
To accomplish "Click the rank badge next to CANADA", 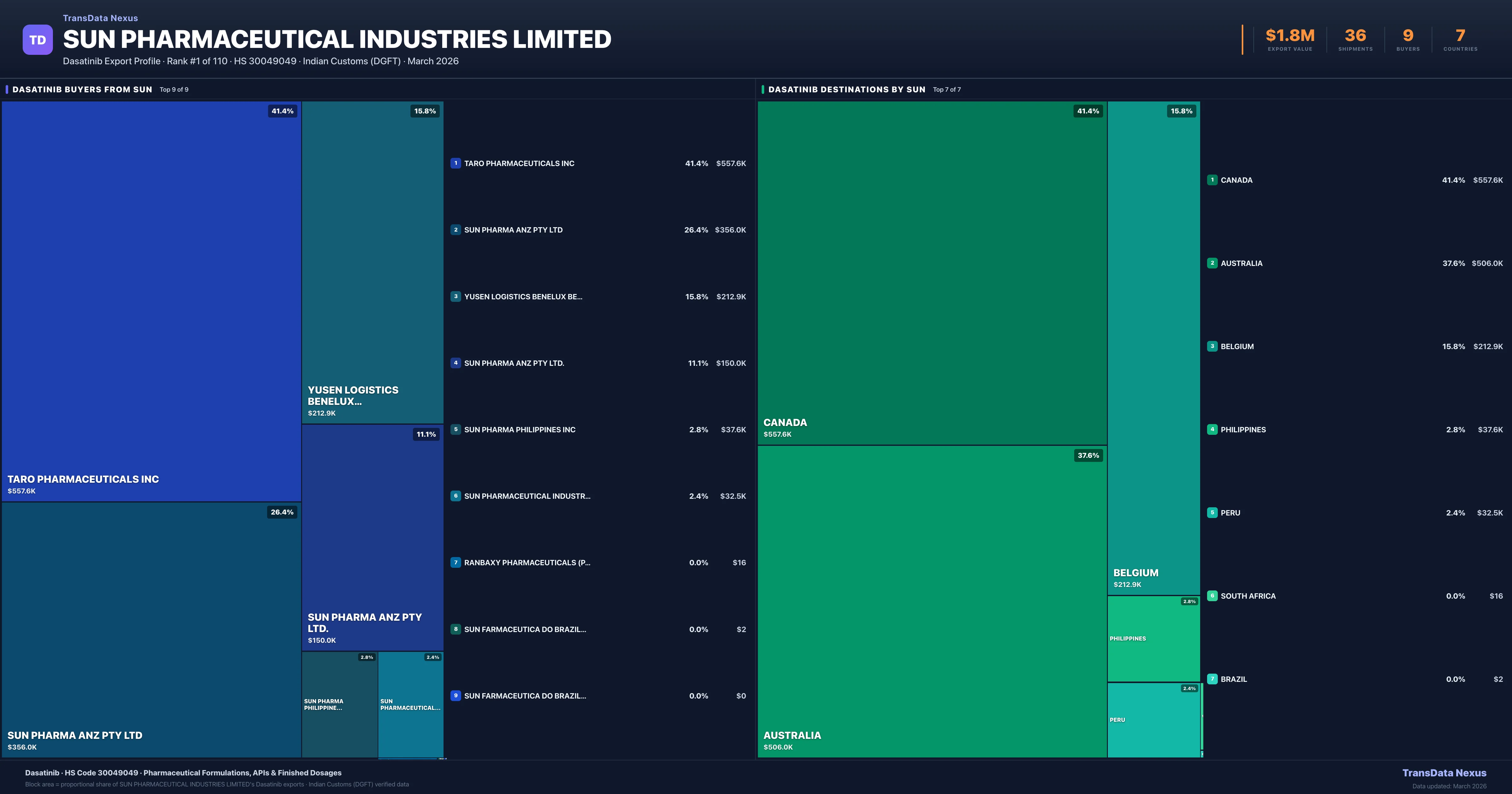I will [x=1213, y=180].
